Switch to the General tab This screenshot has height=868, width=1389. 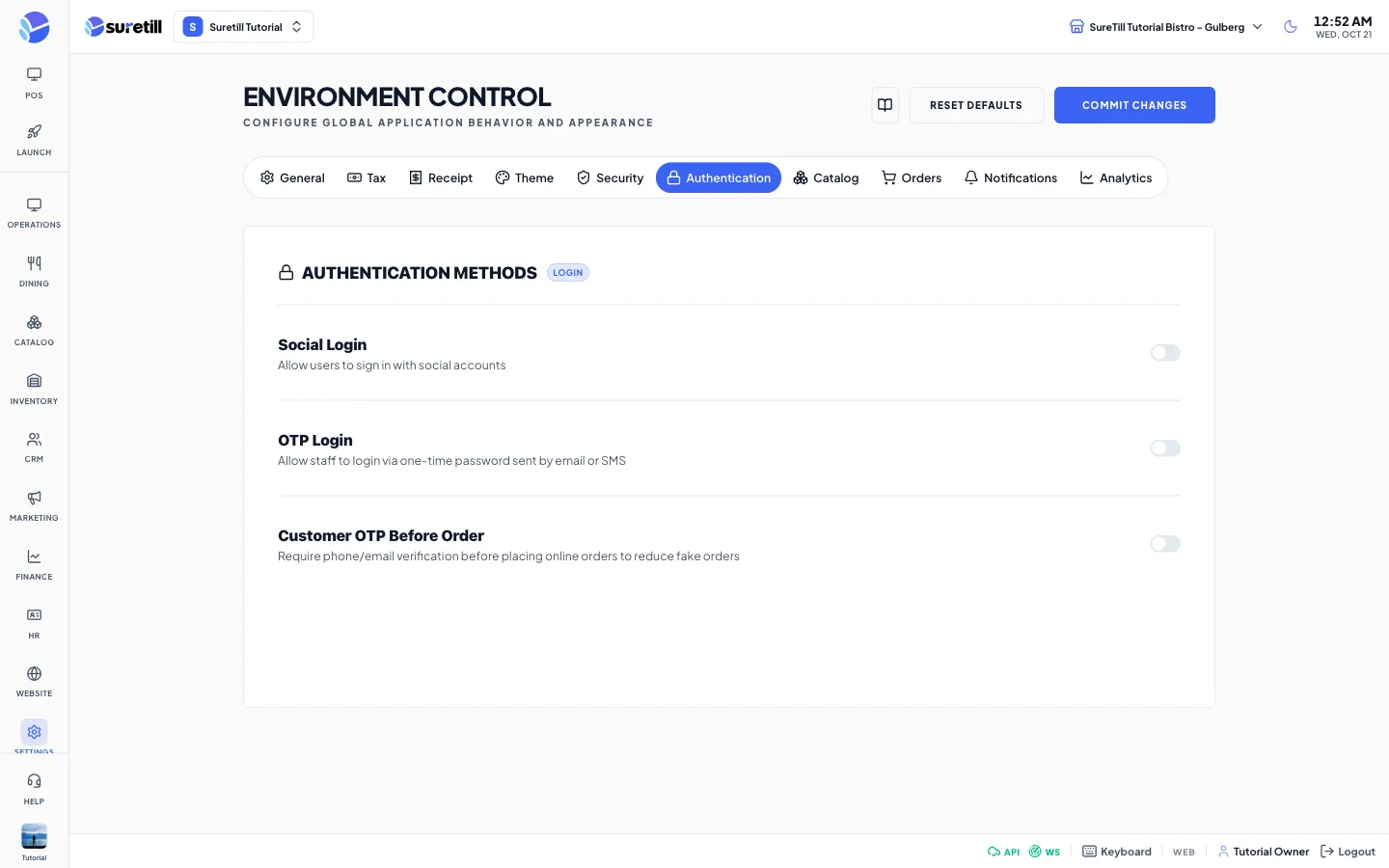(292, 177)
